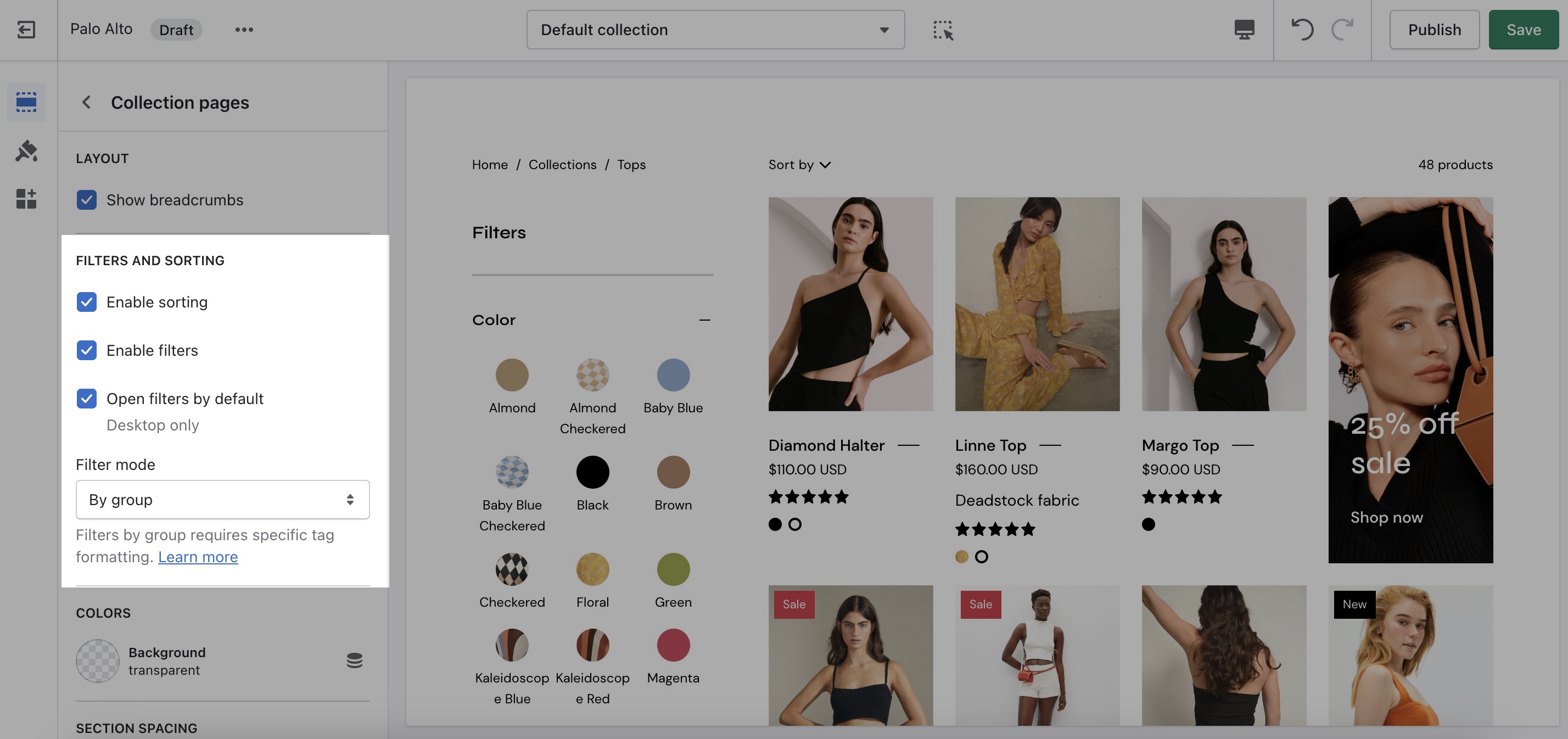Viewport: 1568px width, 739px height.
Task: Expand the Sort by menu in preview
Action: [x=799, y=165]
